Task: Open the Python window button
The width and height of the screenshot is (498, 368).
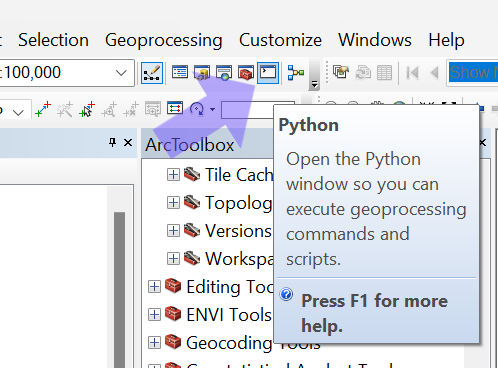Action: pos(268,73)
